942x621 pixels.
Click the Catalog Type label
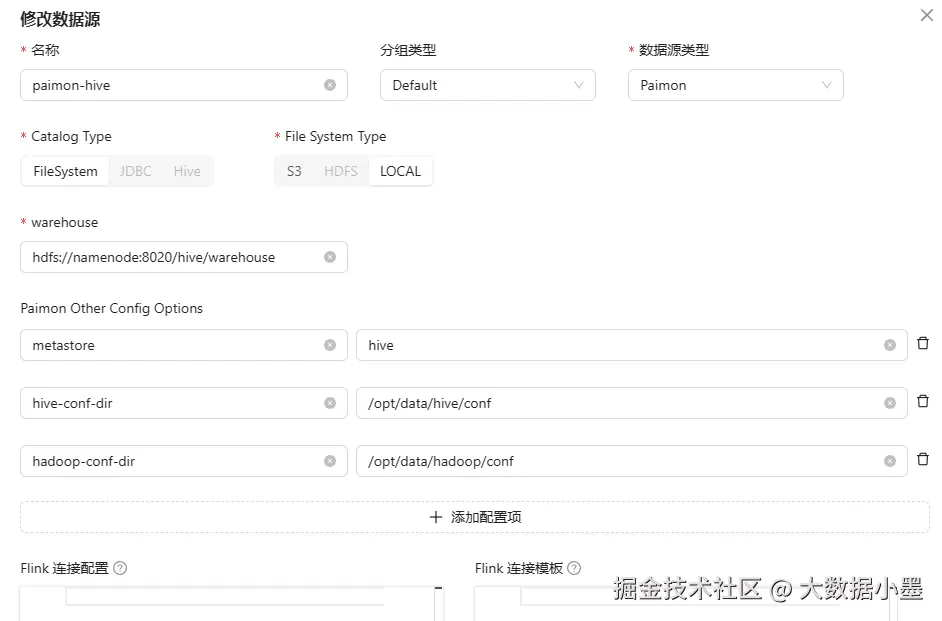pyautogui.click(x=71, y=136)
